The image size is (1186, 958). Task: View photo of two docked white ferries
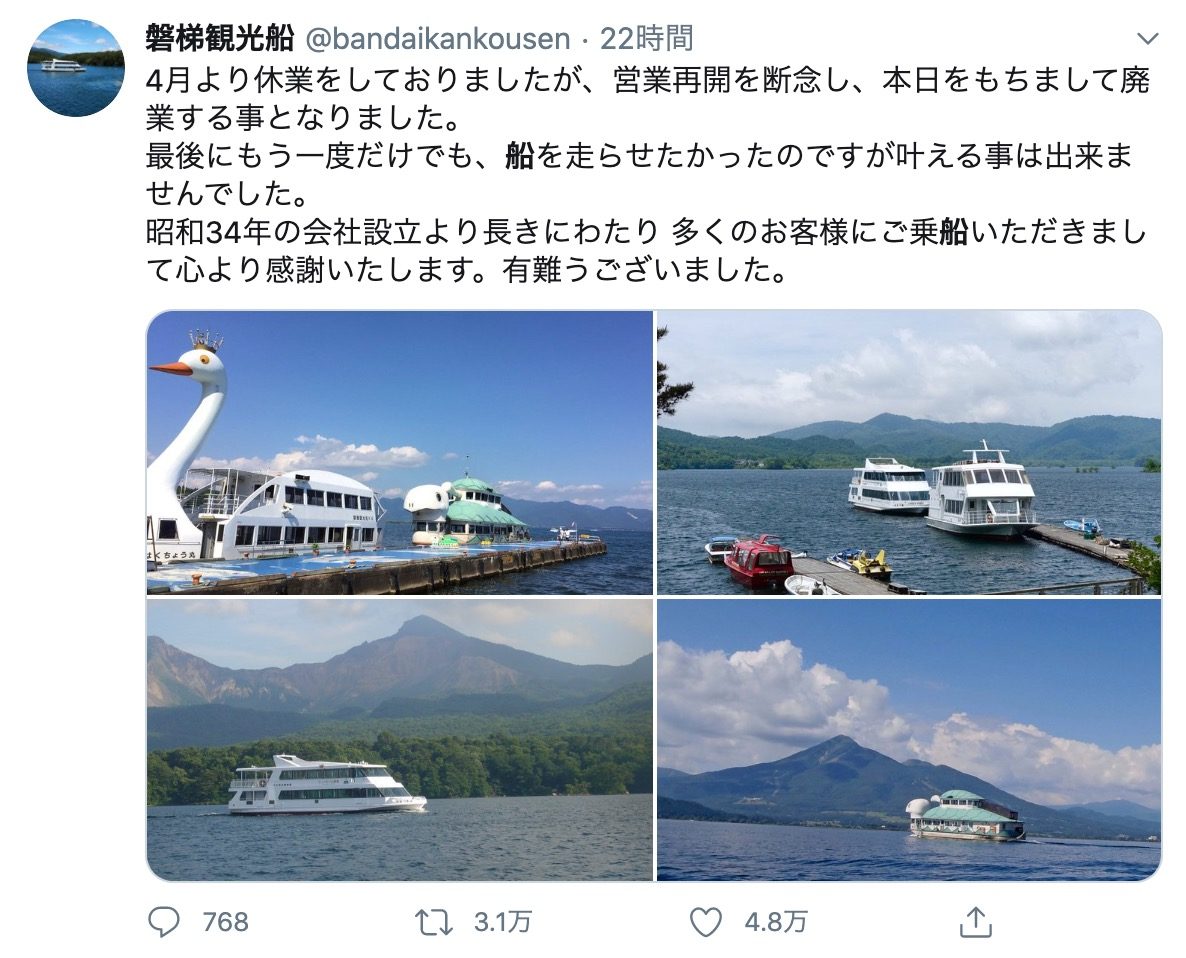(908, 452)
